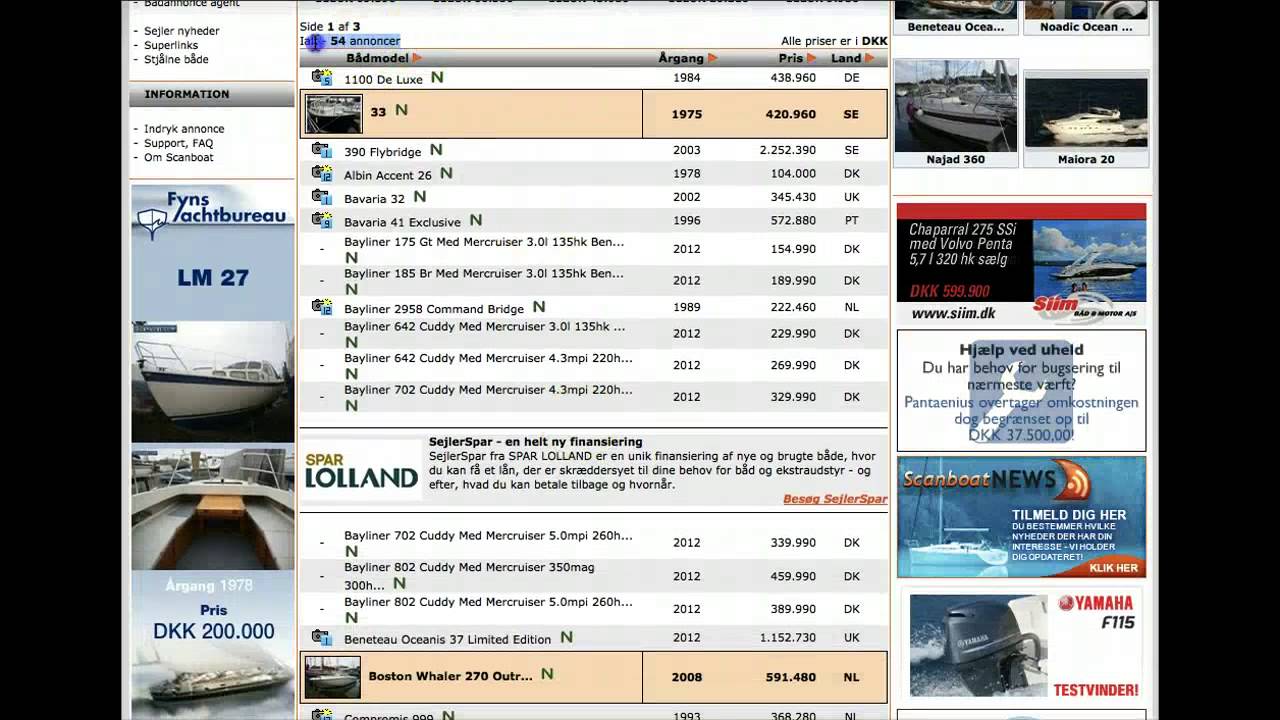Open the Bayliner 2958 Command Bridge listing
Screen dimensions: 1280x720
click(434, 309)
